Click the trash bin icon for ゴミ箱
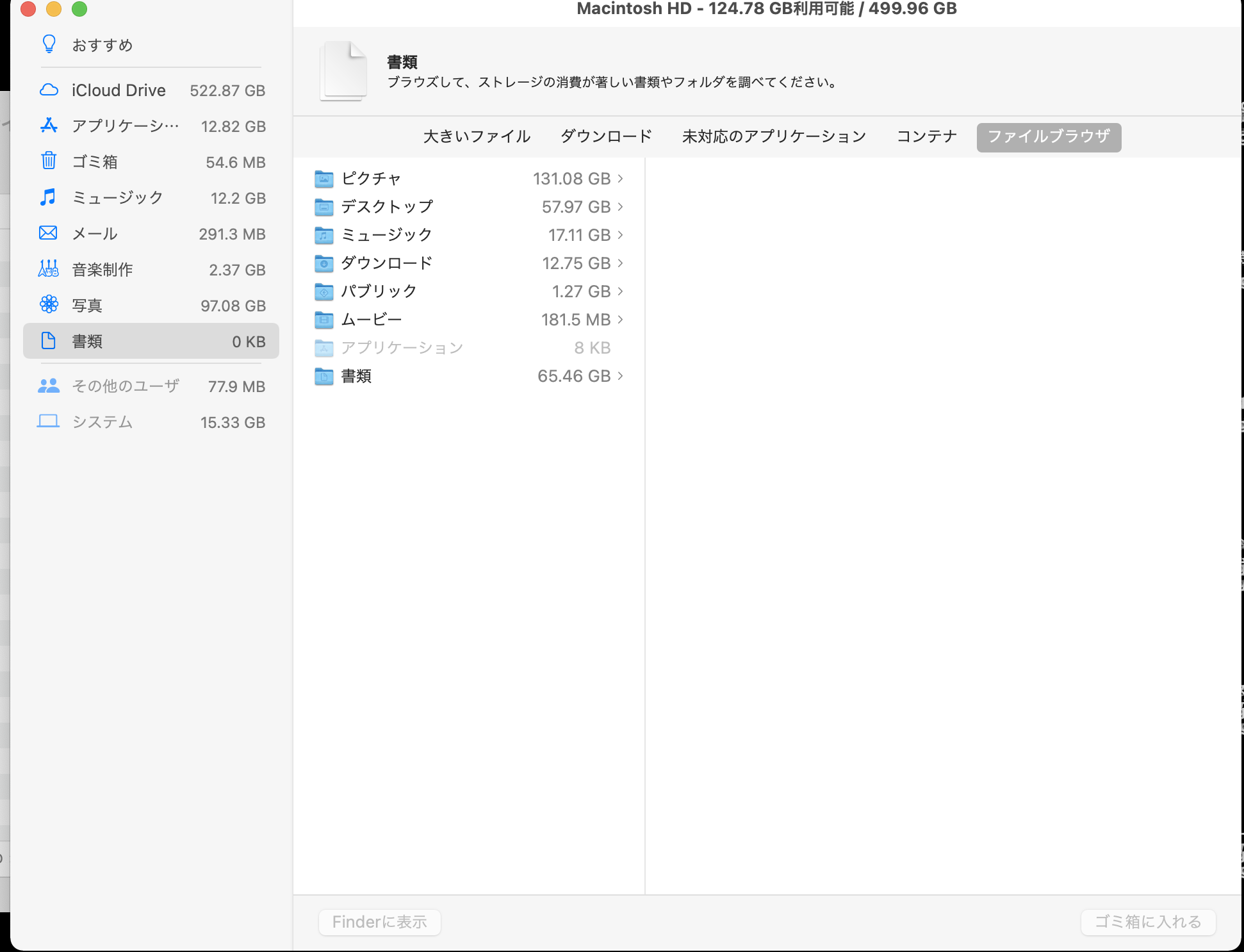Image resolution: width=1244 pixels, height=952 pixels. point(49,161)
